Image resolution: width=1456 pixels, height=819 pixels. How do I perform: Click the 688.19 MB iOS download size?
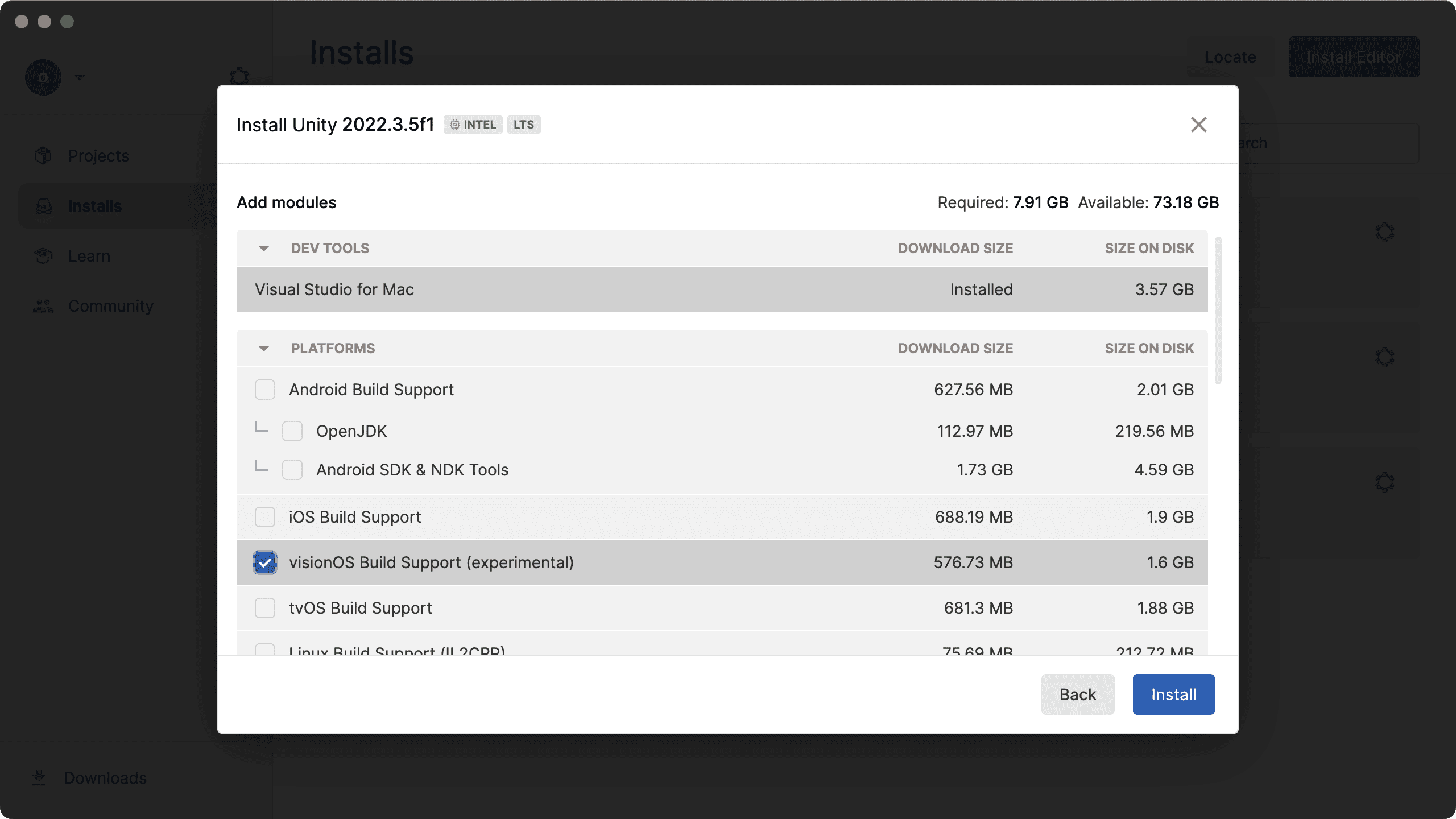(x=974, y=517)
